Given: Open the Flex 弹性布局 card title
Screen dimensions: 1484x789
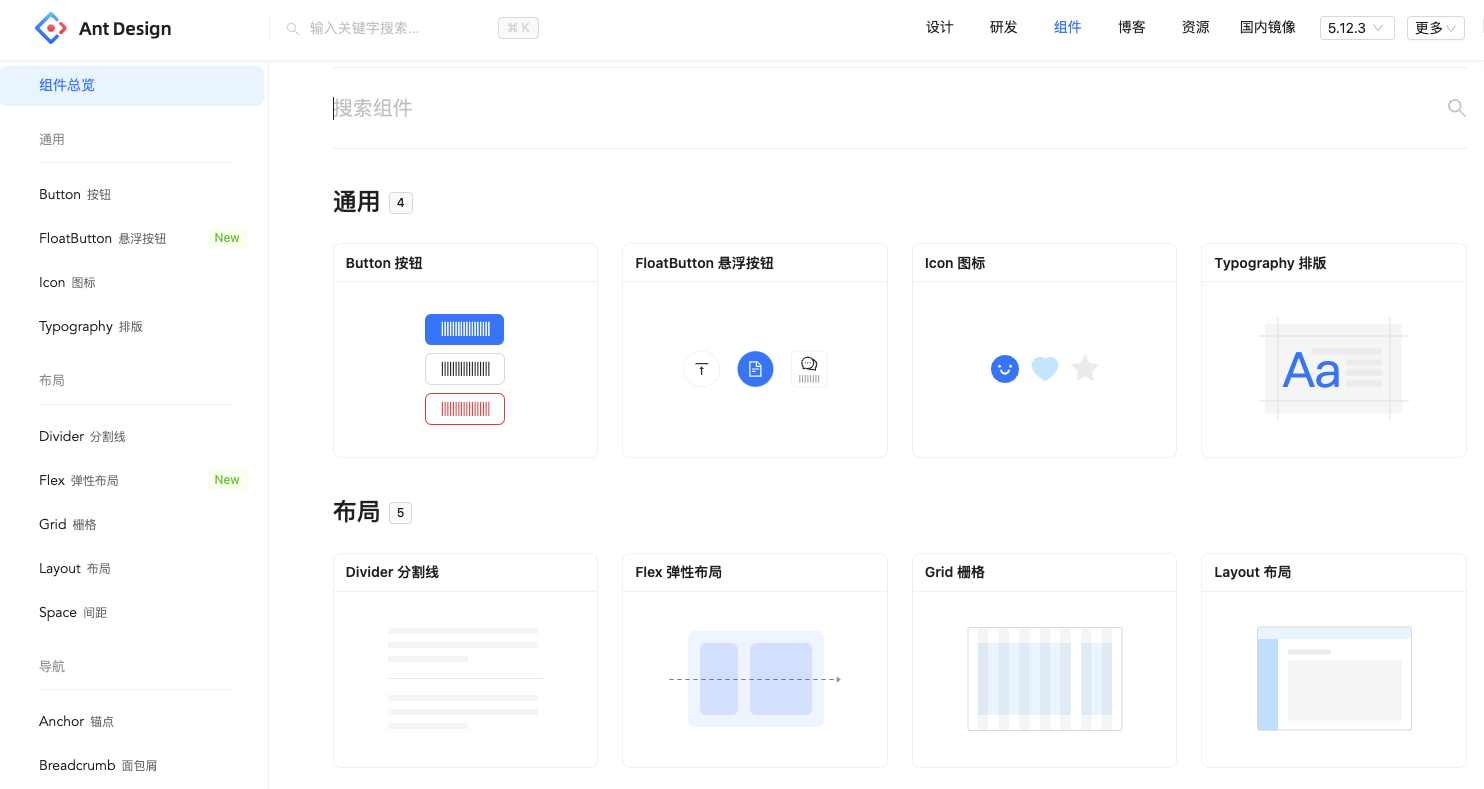Looking at the screenshot, I should point(678,572).
